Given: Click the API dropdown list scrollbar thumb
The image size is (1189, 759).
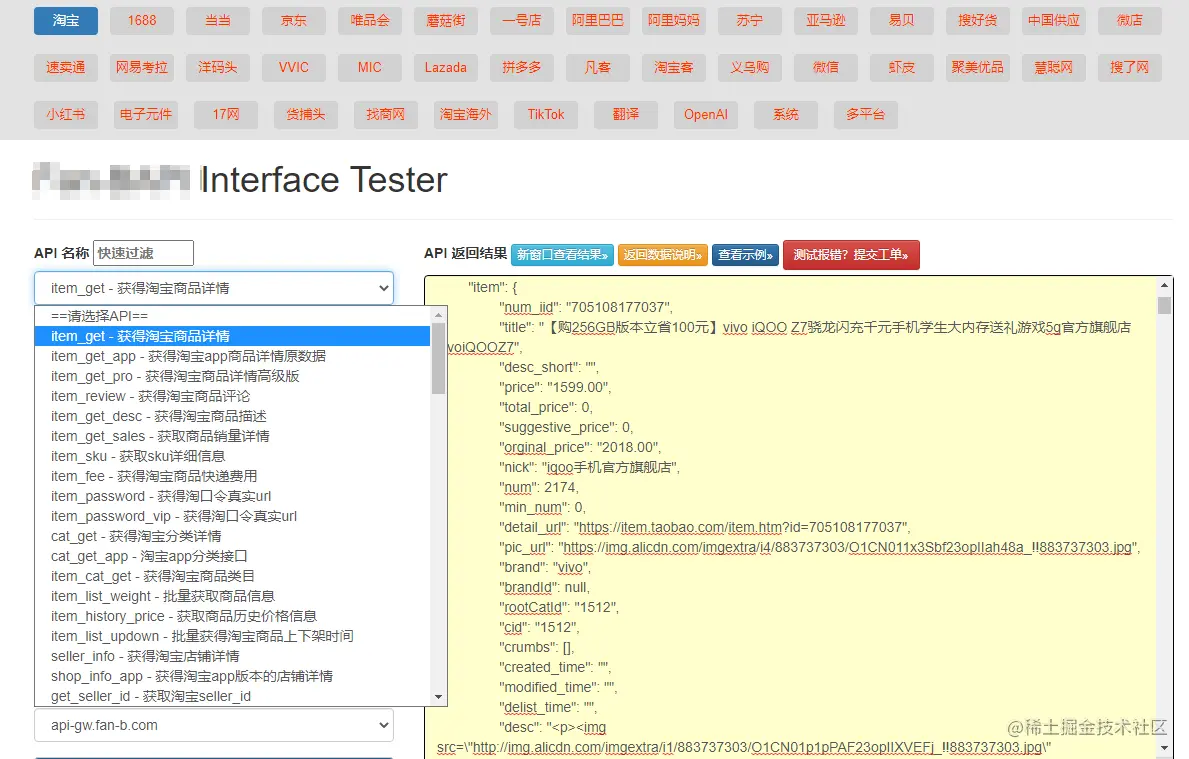Looking at the screenshot, I should pyautogui.click(x=438, y=358).
